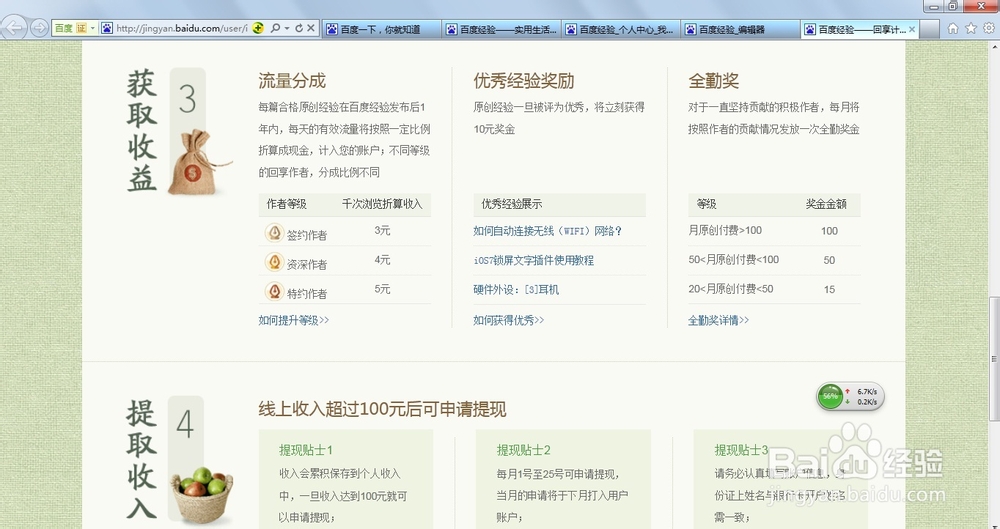Click the 资深作者 badge icon
This screenshot has height=529, width=1000.
pyautogui.click(x=274, y=262)
